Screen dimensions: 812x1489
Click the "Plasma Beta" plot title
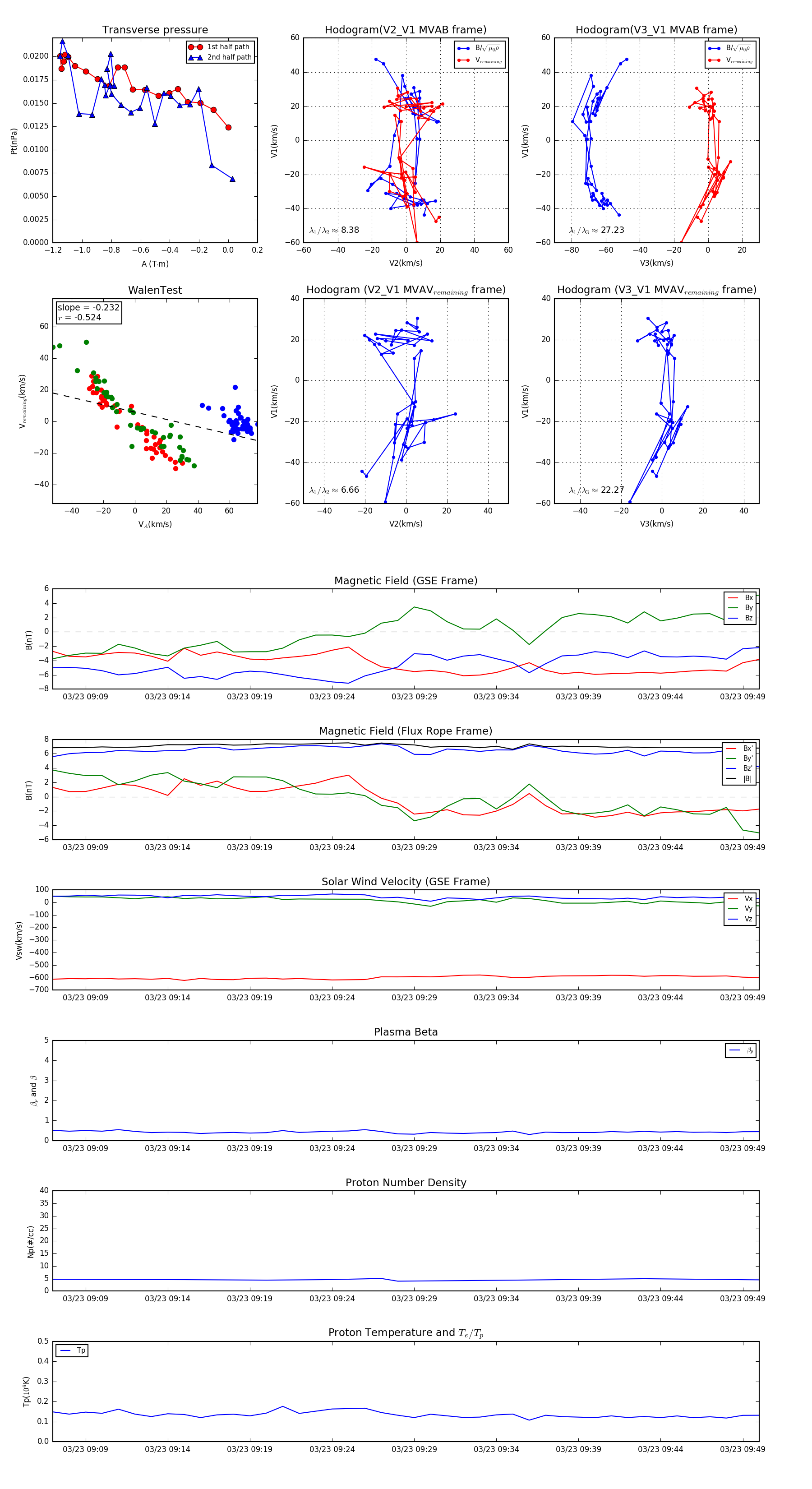tap(406, 1032)
